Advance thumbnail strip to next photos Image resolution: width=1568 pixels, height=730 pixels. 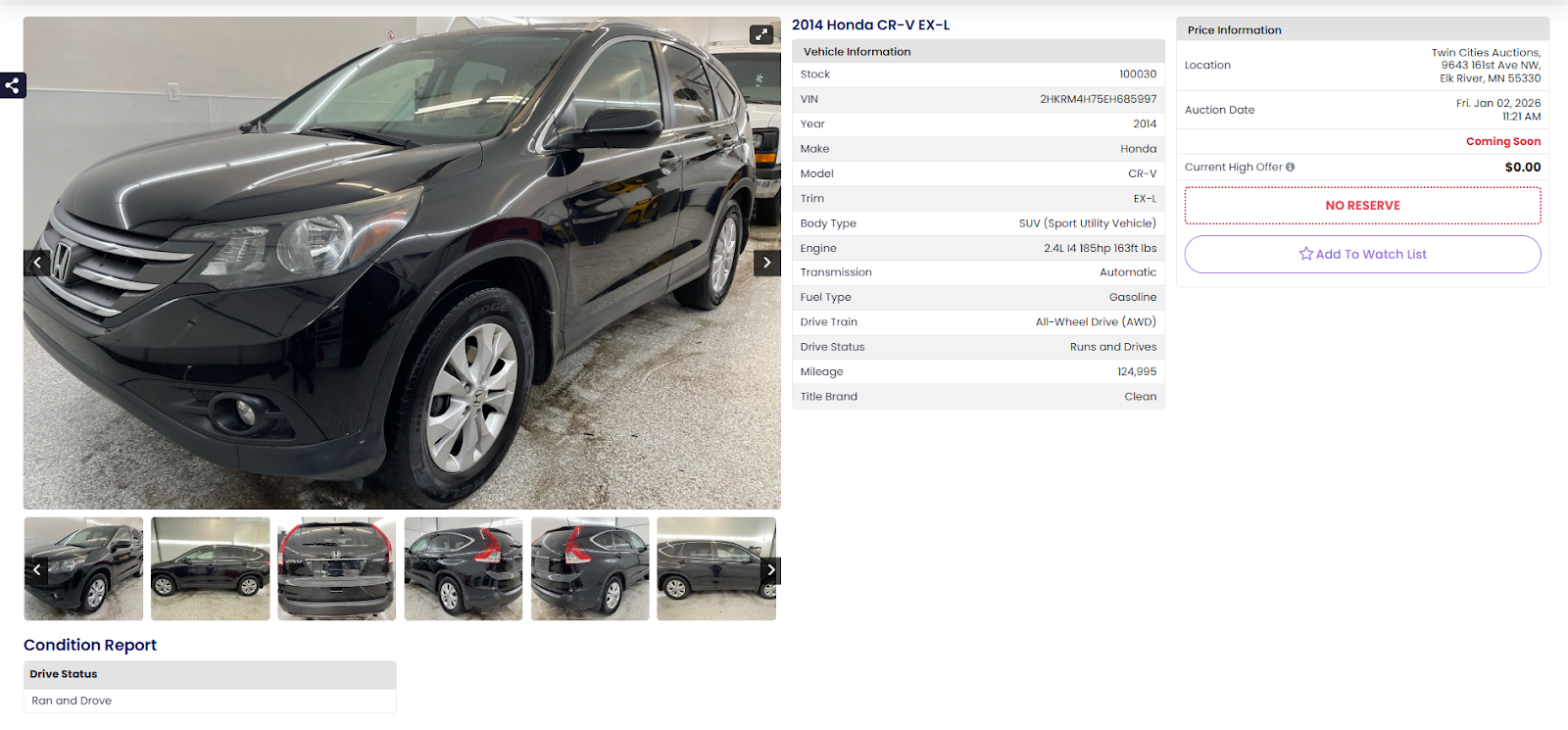point(771,569)
